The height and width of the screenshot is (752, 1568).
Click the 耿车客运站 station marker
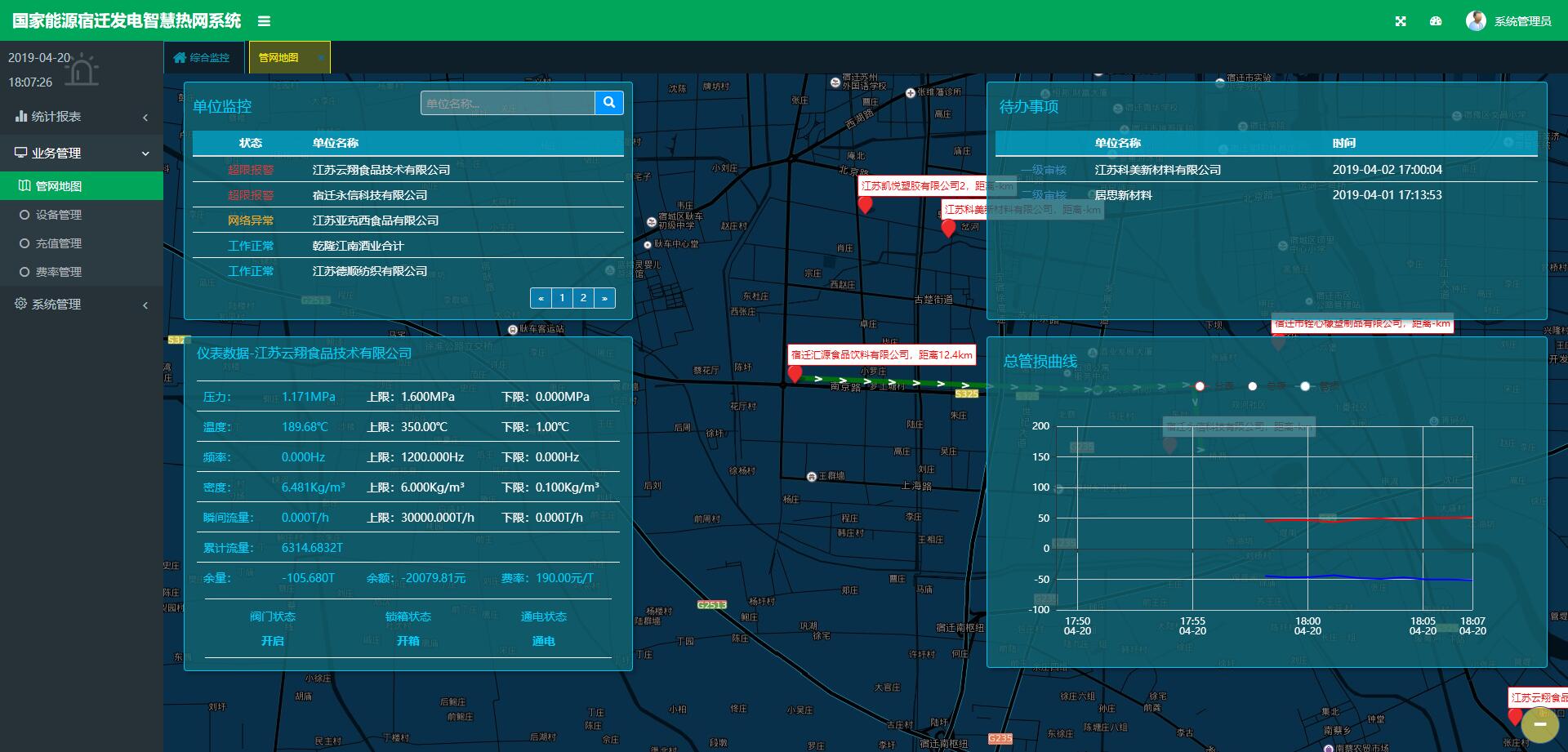pyautogui.click(x=513, y=330)
